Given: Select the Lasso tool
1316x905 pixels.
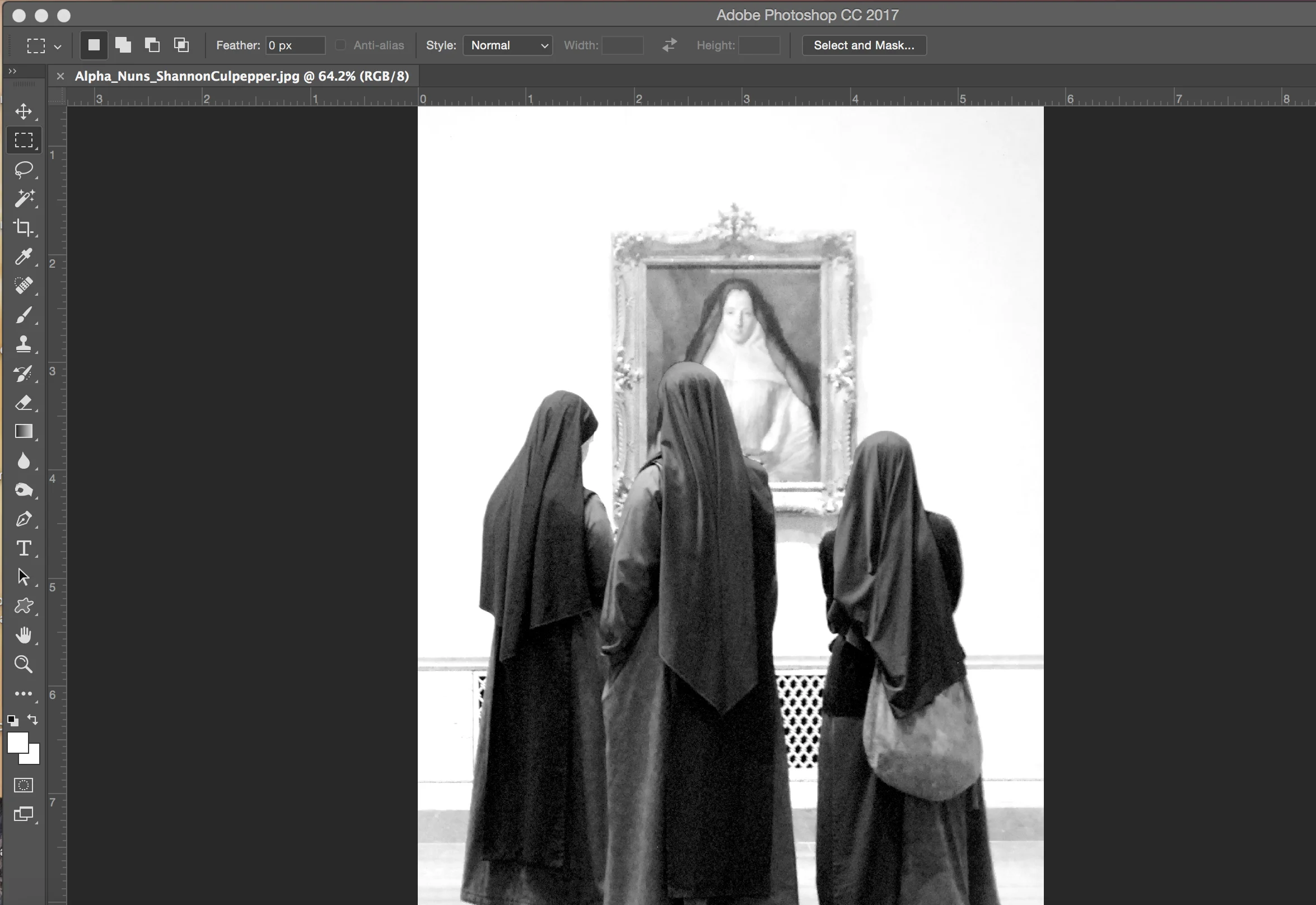Looking at the screenshot, I should (x=24, y=169).
